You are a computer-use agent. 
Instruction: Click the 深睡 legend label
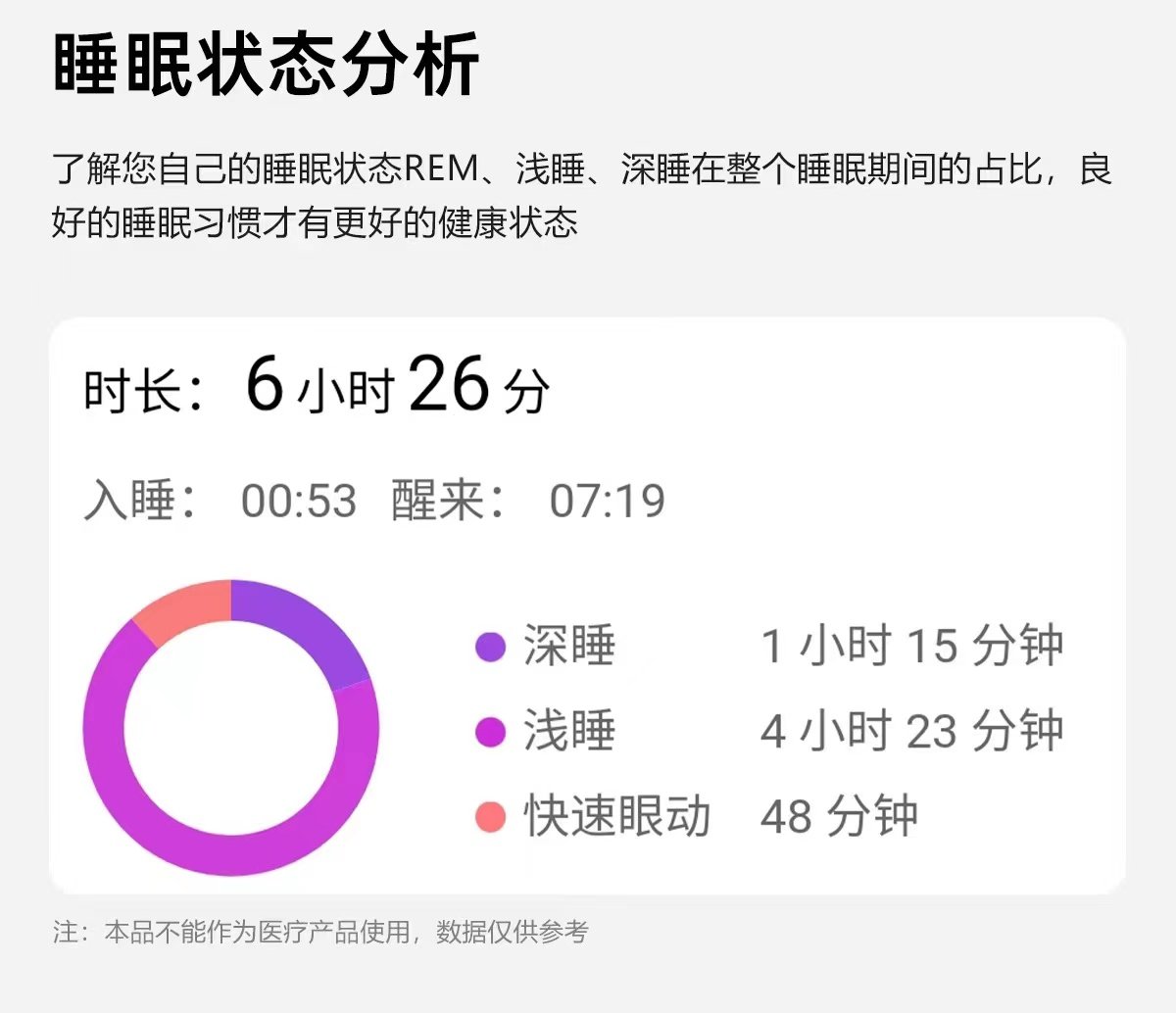point(569,647)
